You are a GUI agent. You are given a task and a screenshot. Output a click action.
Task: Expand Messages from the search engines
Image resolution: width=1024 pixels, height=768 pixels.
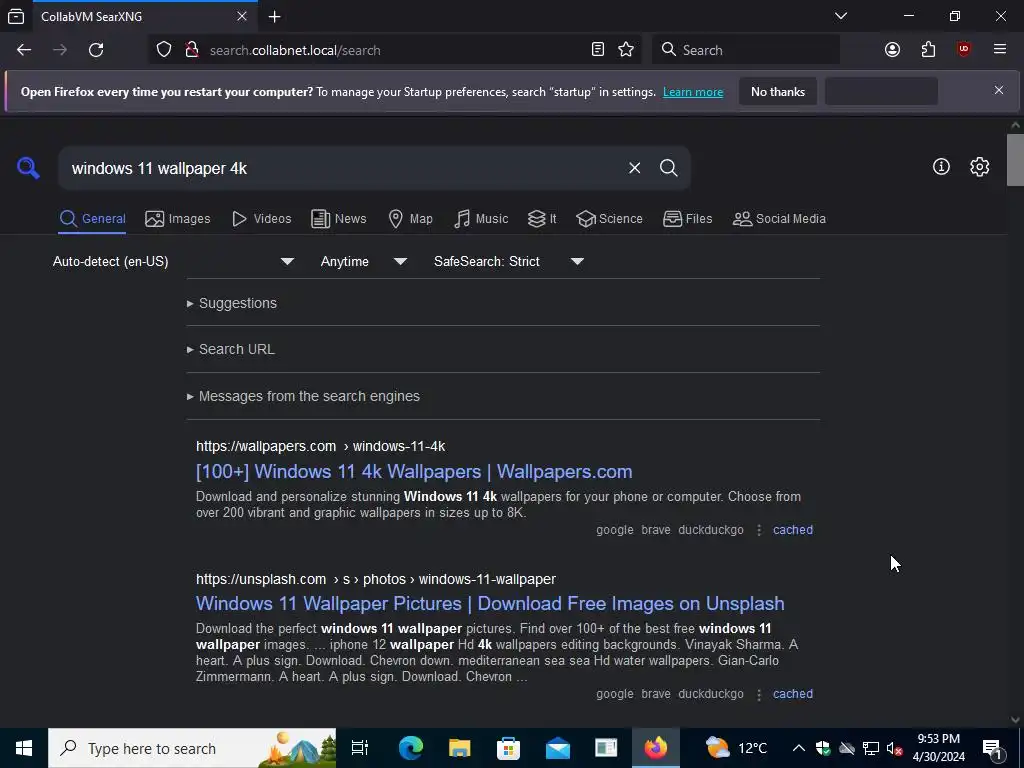click(304, 396)
